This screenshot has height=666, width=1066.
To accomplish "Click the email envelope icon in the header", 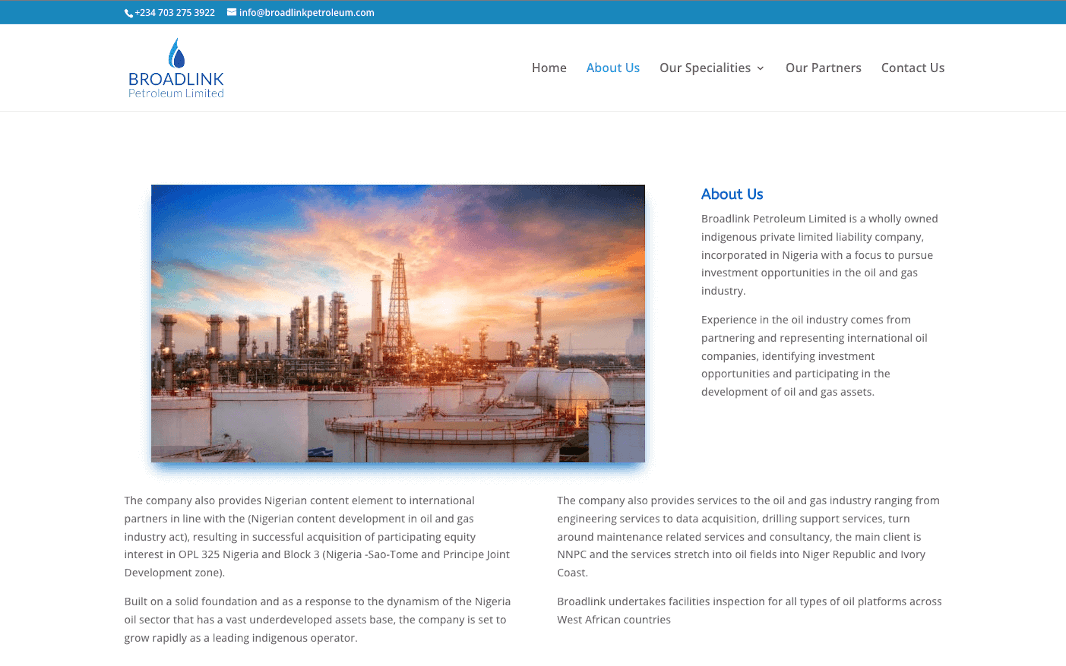I will click(x=229, y=12).
